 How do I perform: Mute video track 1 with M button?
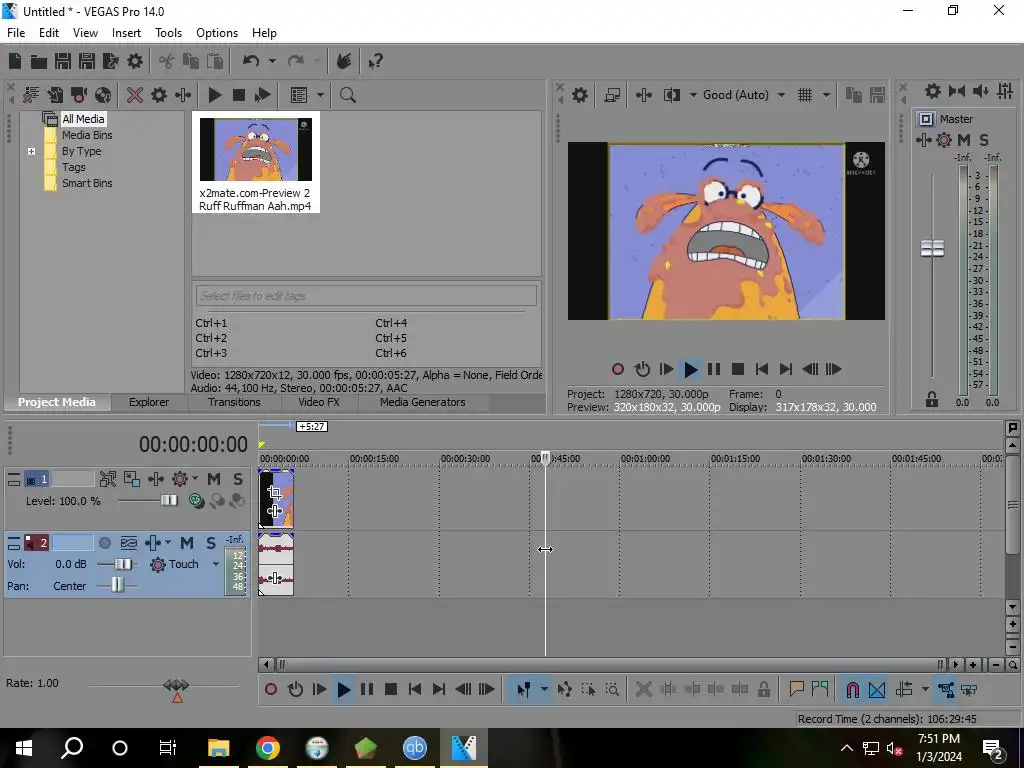click(x=214, y=479)
